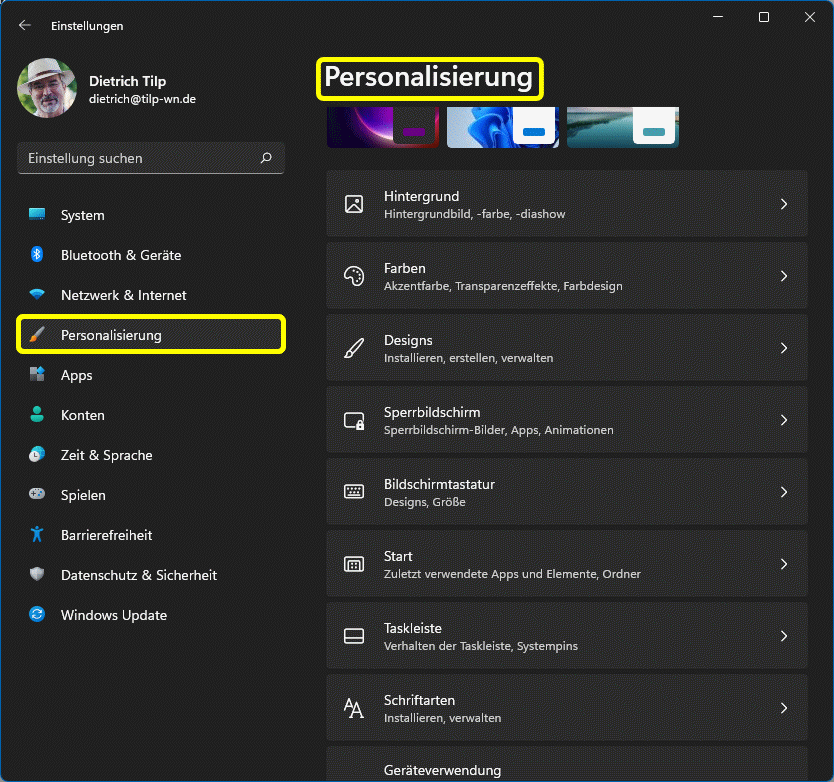Expand the Farben chevron arrow
This screenshot has width=834, height=782.
pyautogui.click(x=784, y=276)
